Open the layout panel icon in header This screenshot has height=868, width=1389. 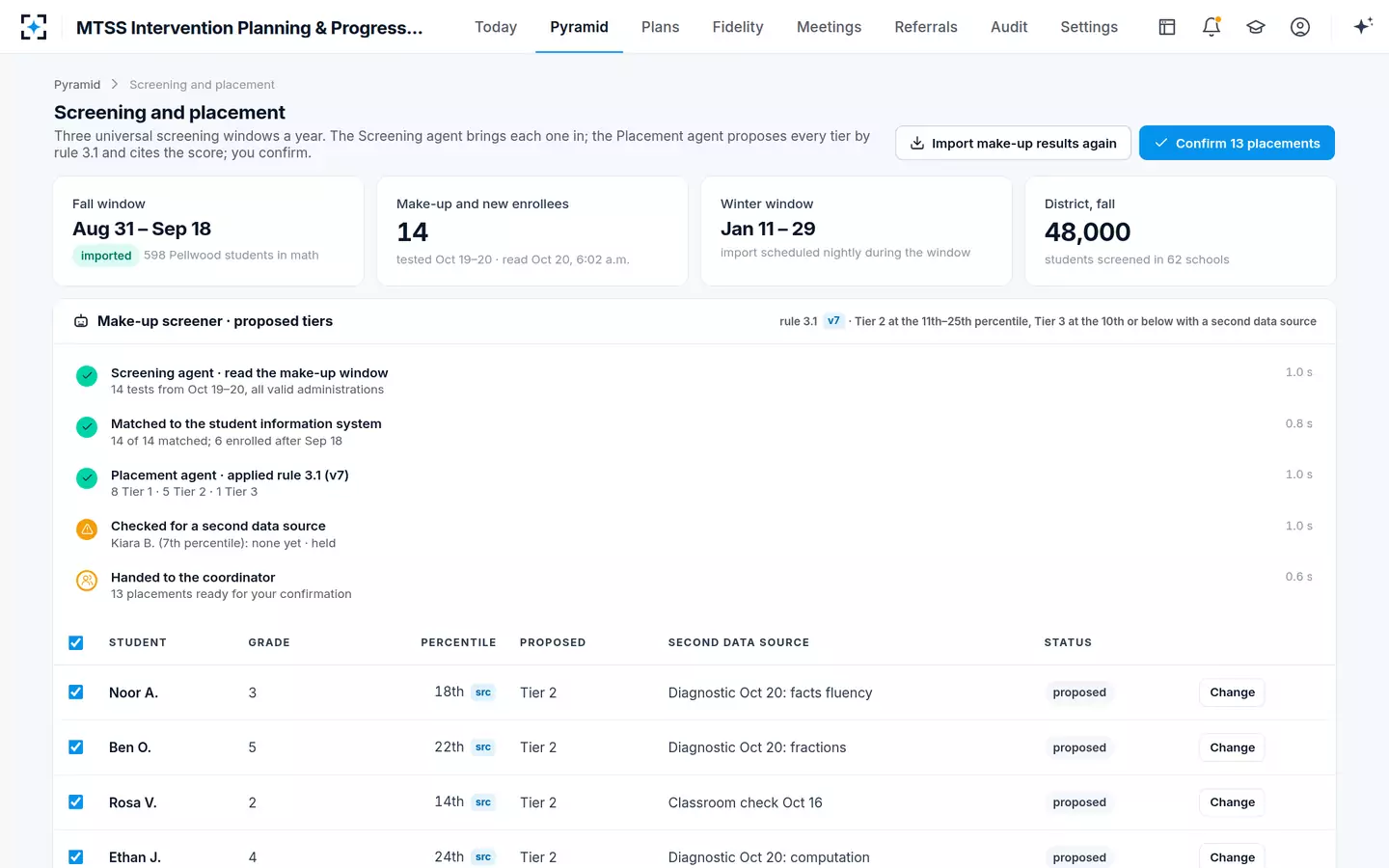coord(1167,27)
